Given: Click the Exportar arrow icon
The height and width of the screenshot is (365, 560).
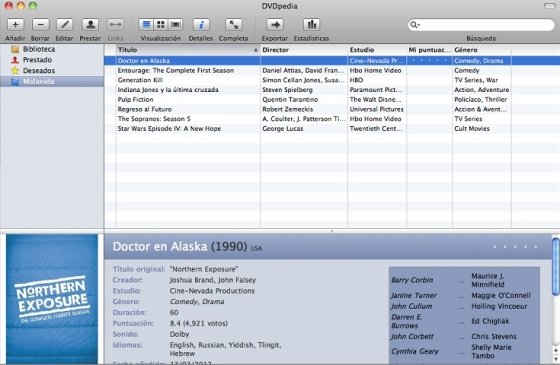Looking at the screenshot, I should (x=275, y=25).
